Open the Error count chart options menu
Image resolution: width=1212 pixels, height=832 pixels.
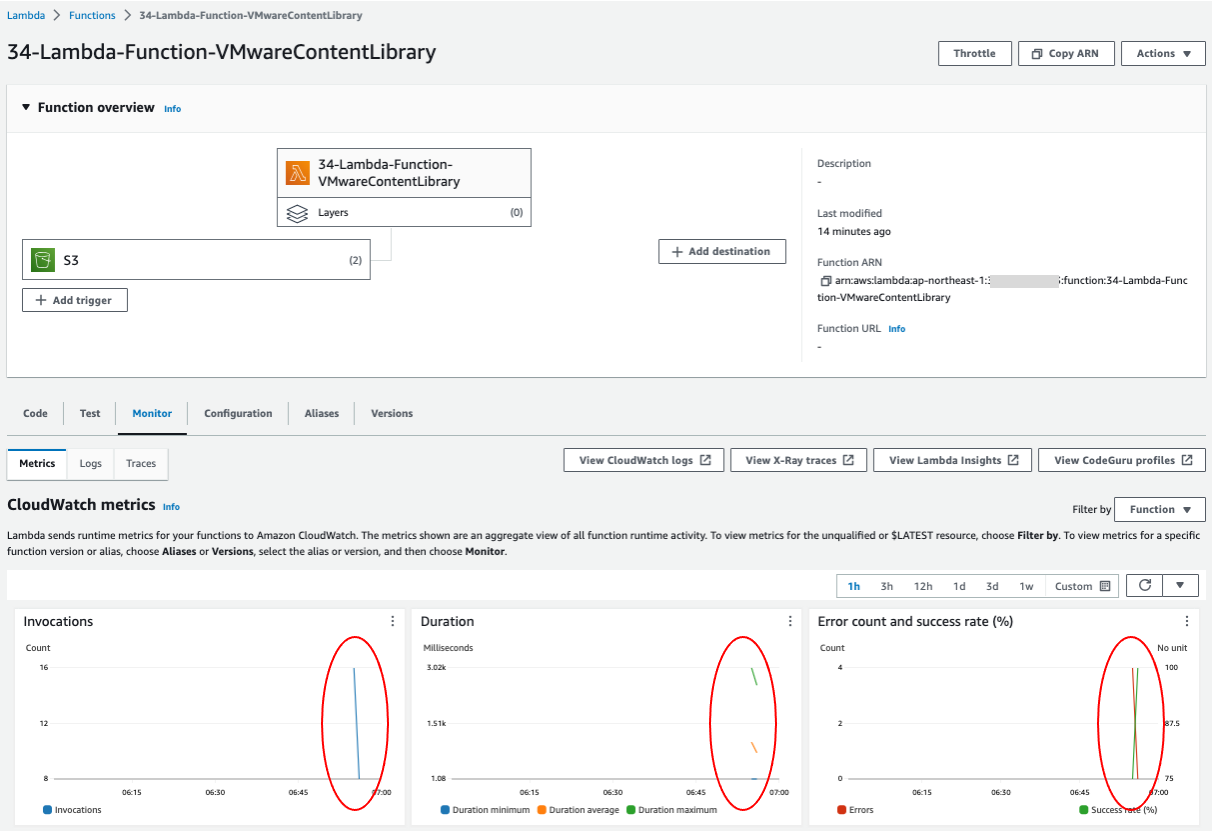point(1187,621)
